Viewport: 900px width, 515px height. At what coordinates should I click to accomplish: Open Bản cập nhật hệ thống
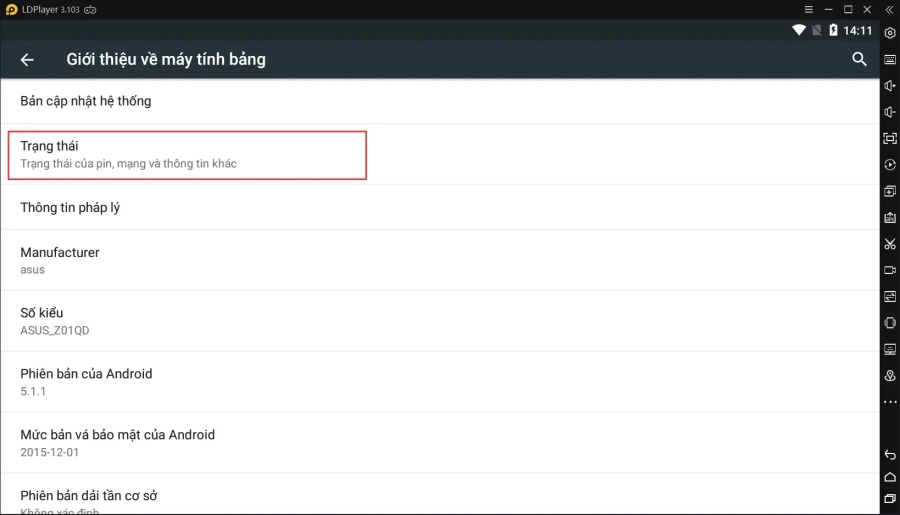tap(86, 101)
